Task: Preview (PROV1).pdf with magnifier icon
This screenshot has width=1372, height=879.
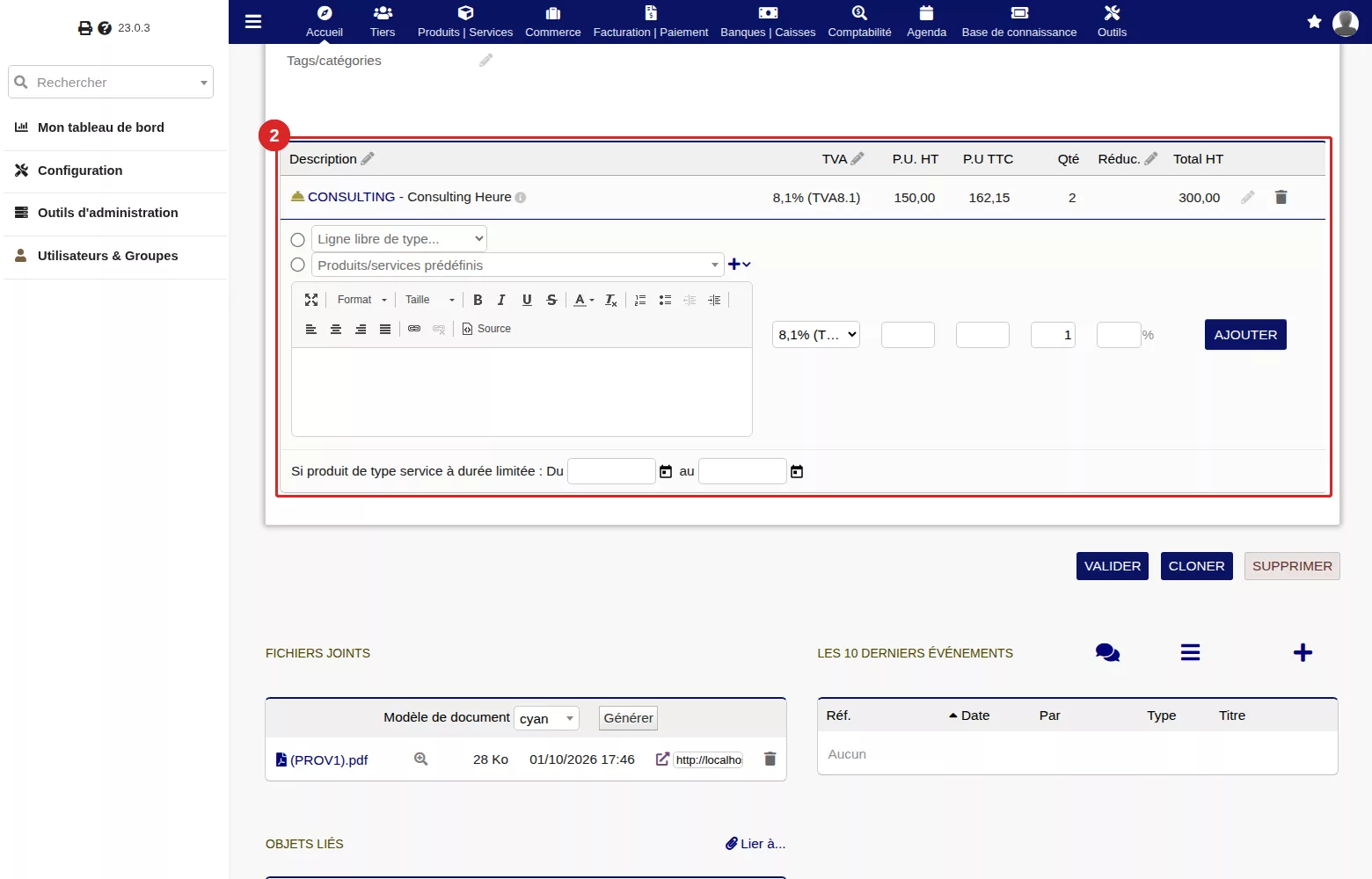Action: coord(421,759)
